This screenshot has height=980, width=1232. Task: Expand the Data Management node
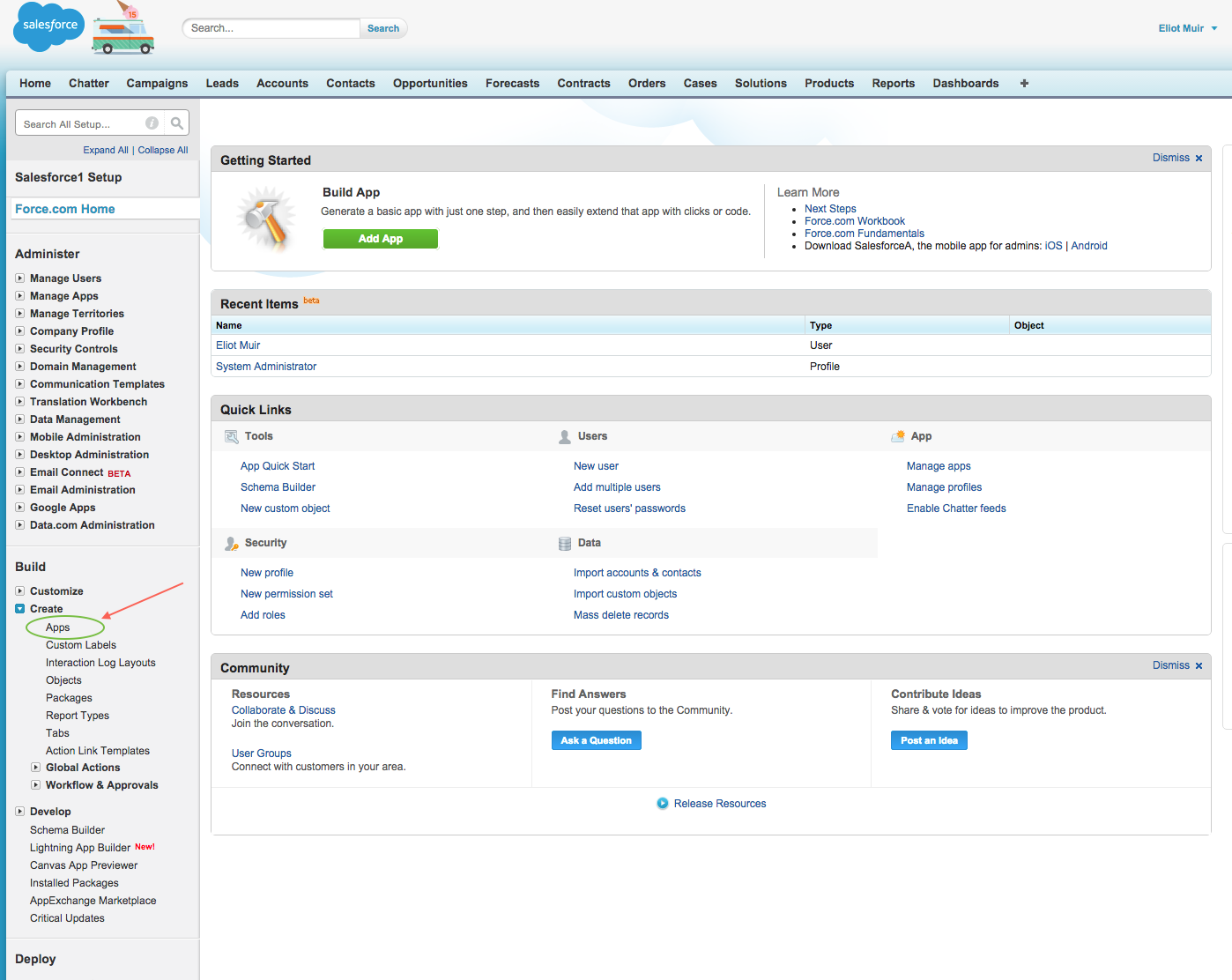pos(19,419)
